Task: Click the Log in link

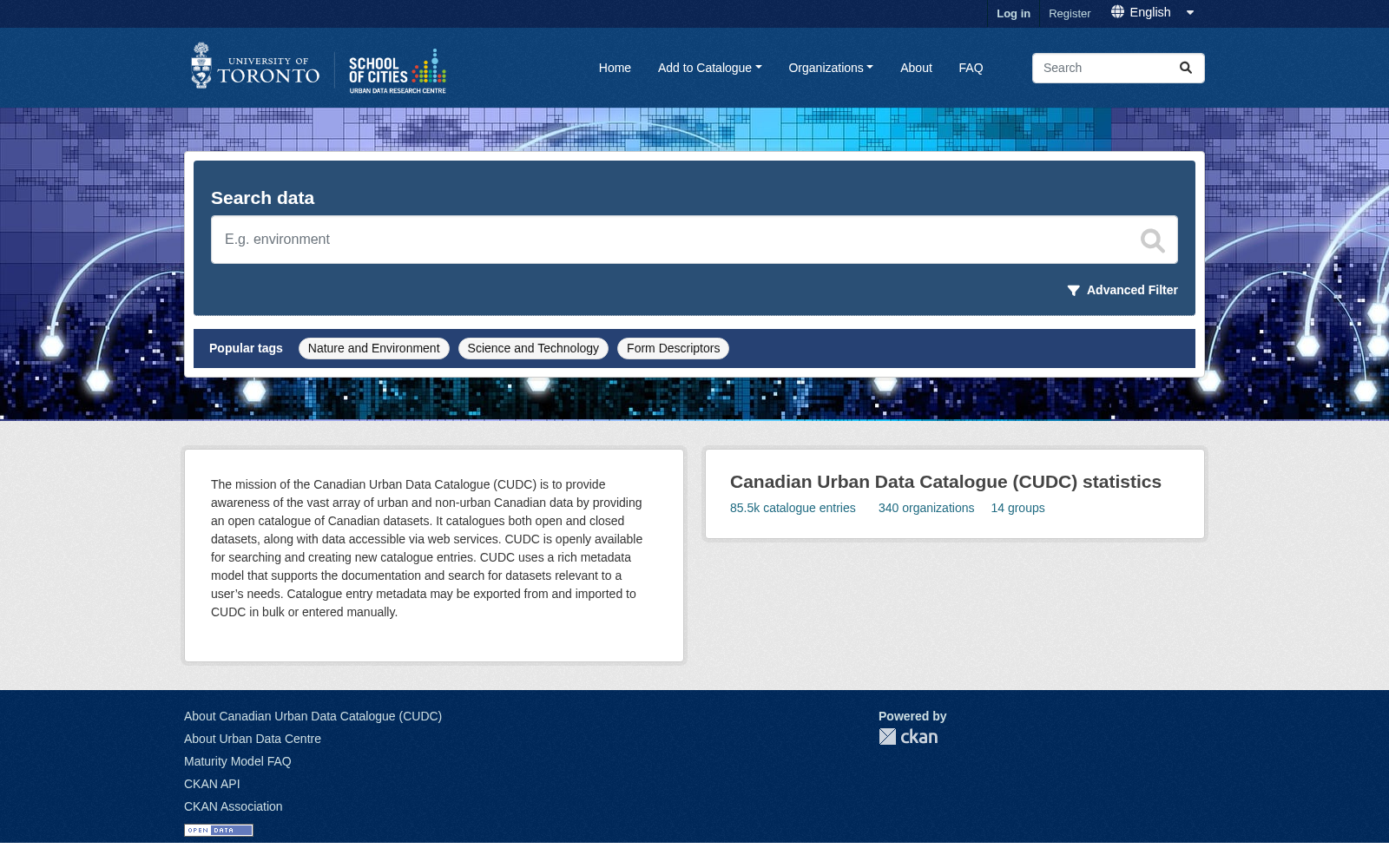Action: 1013,14
